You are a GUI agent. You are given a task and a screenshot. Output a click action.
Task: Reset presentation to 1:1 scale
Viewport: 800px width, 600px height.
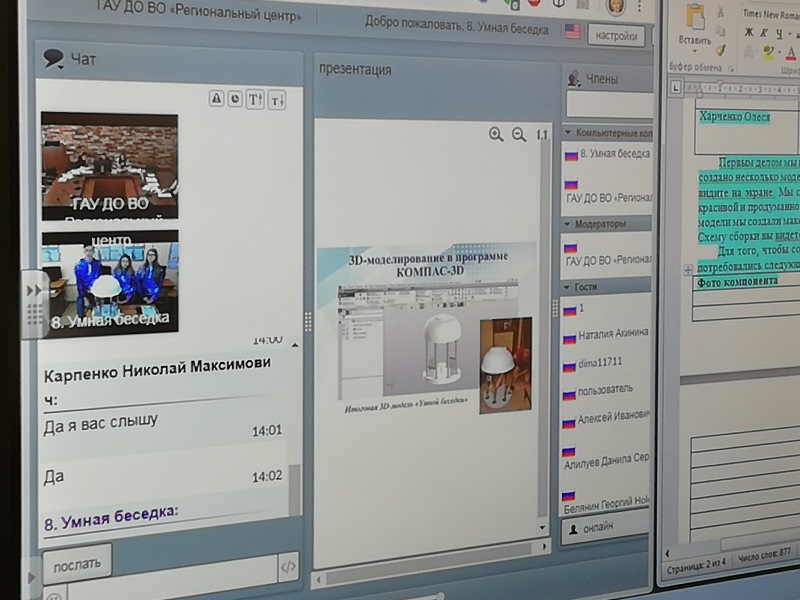[542, 135]
